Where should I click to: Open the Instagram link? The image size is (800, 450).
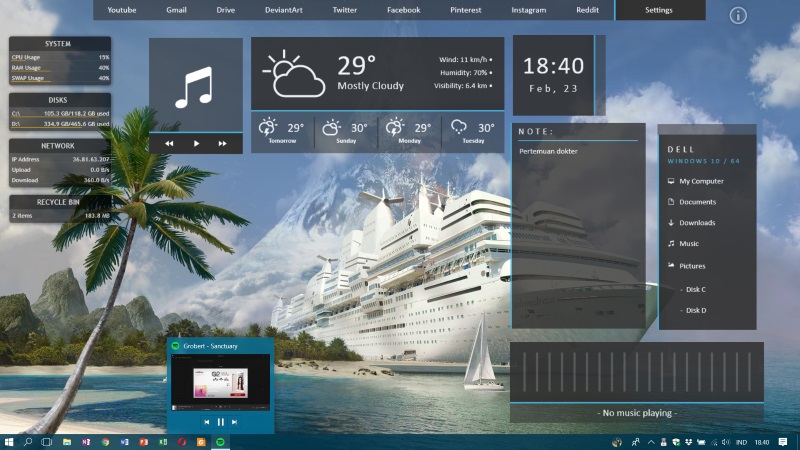(529, 10)
